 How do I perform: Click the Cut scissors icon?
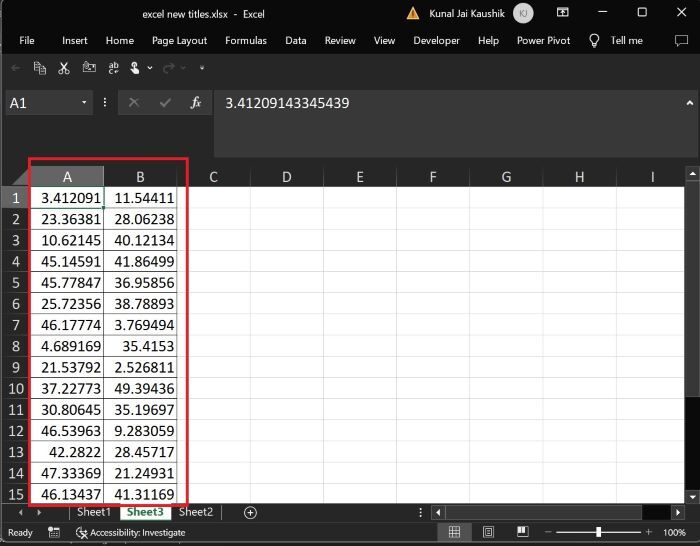tap(64, 68)
